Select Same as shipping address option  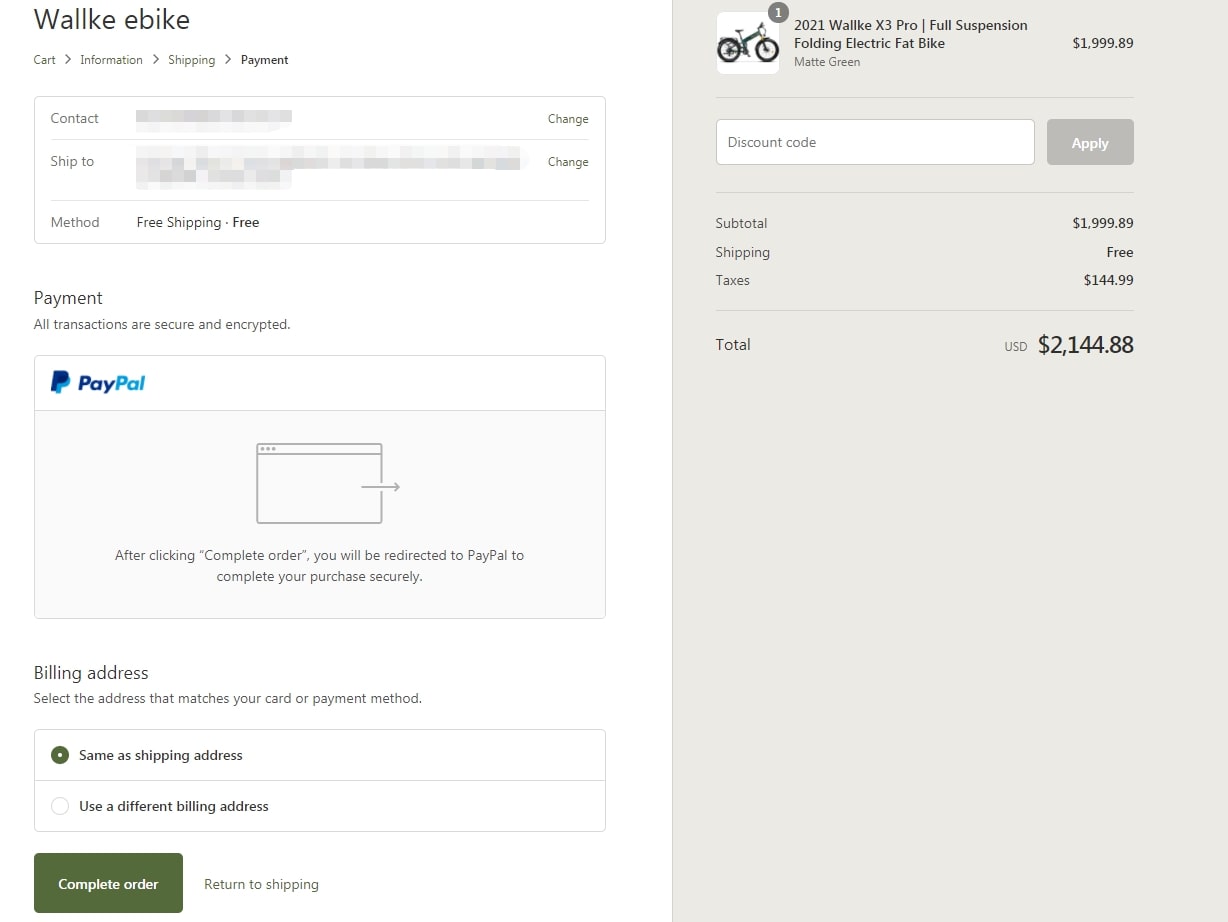(320, 755)
